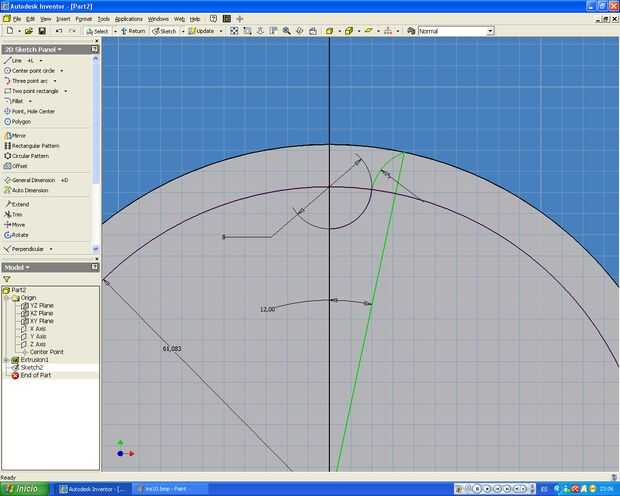This screenshot has height=496, width=620.
Task: Select the Trim tool
Action: [13, 214]
